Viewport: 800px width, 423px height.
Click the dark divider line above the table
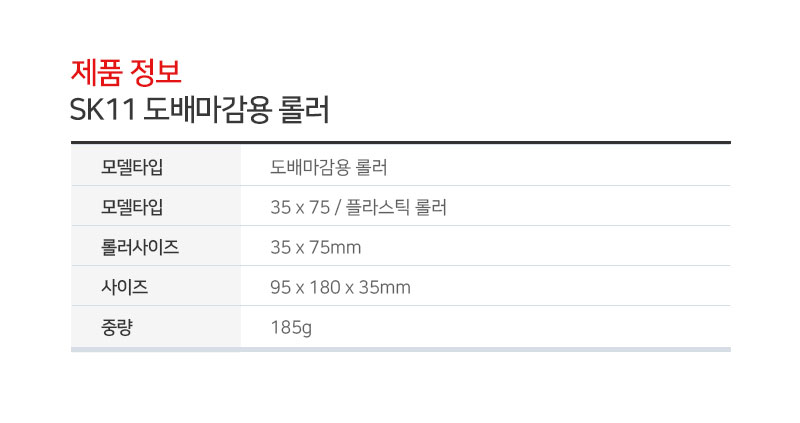pyautogui.click(x=401, y=142)
